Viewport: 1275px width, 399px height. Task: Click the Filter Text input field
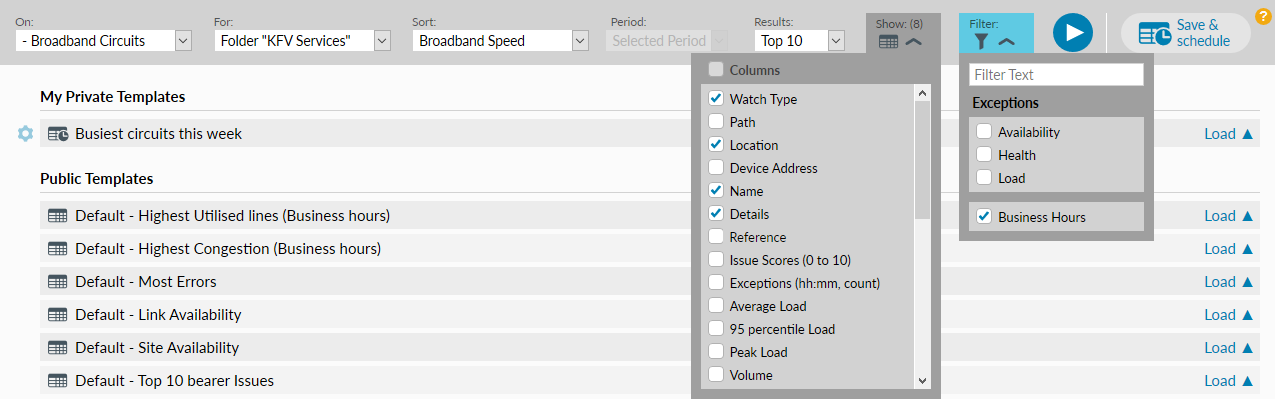click(1056, 75)
